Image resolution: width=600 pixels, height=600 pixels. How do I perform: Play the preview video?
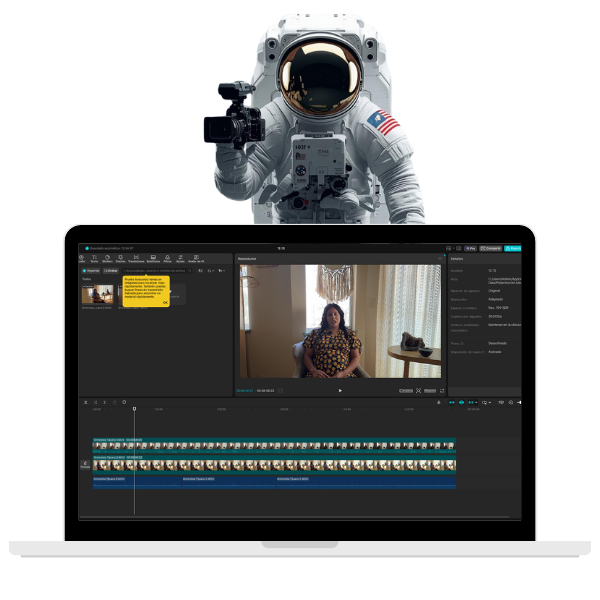click(x=340, y=391)
